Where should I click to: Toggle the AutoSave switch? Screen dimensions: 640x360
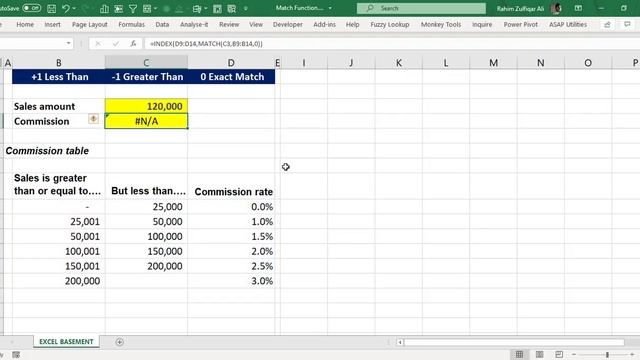[x=31, y=8]
